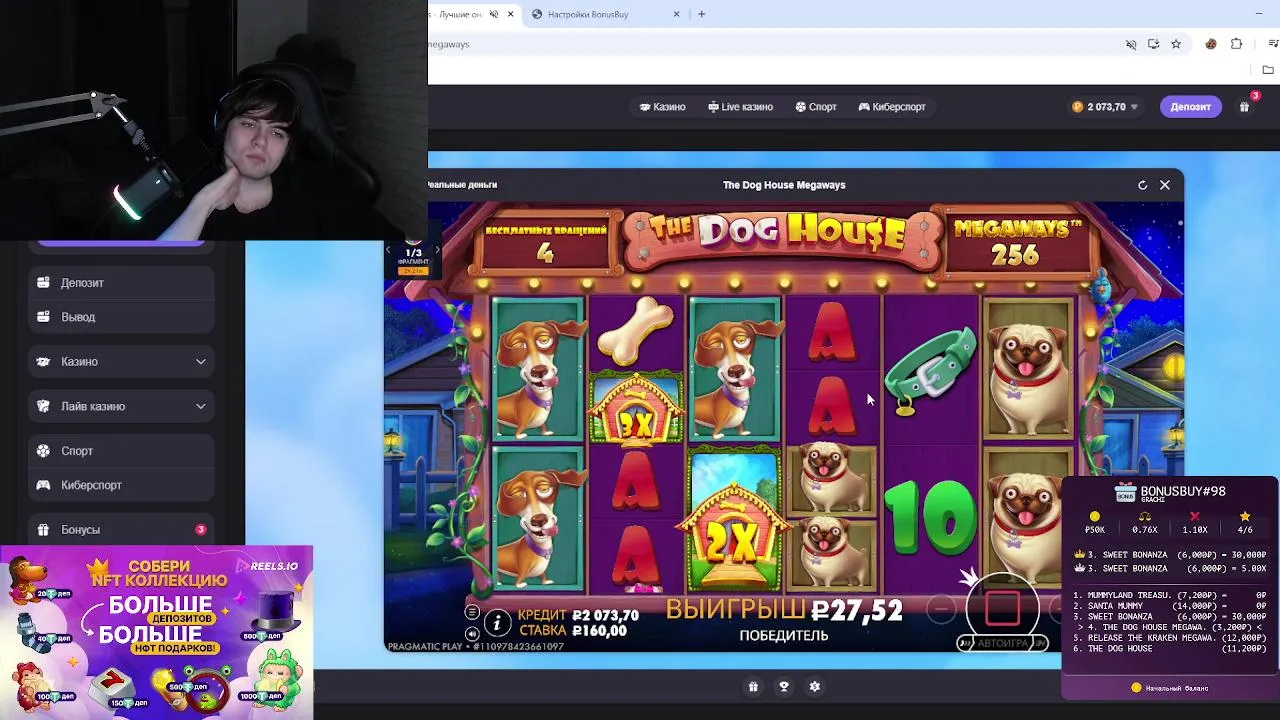This screenshot has height=720, width=1280.
Task: Expand the 2 073,70 balance dropdown
Action: coord(1105,107)
